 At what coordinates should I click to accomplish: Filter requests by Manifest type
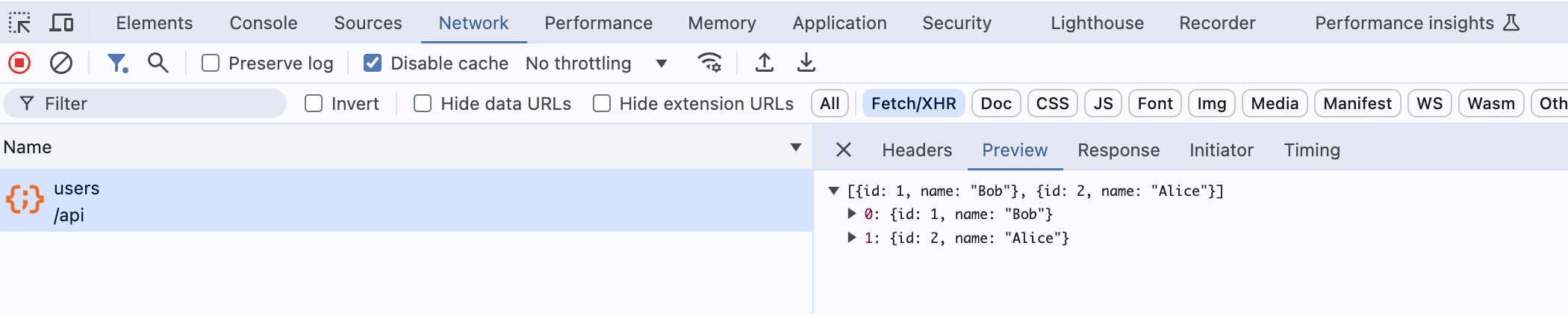pyautogui.click(x=1357, y=103)
